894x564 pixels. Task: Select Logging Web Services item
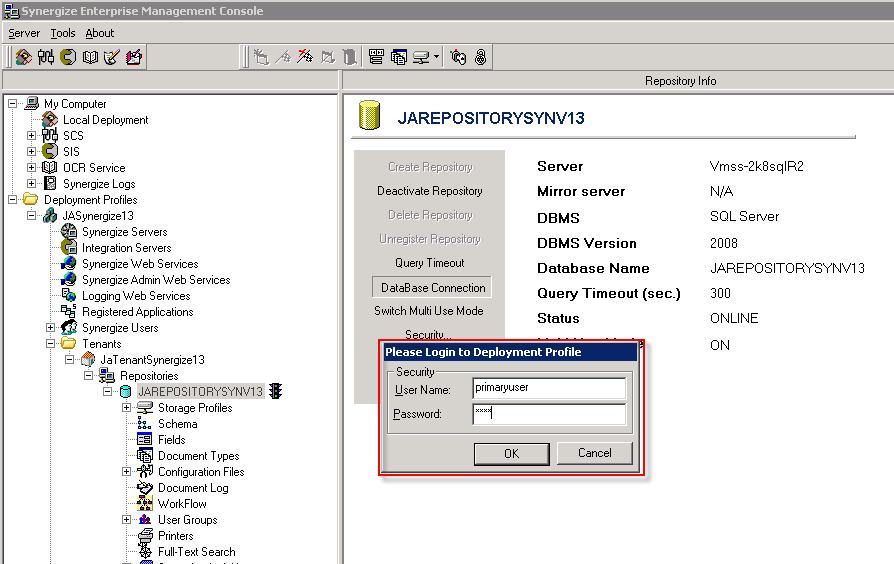pos(136,296)
